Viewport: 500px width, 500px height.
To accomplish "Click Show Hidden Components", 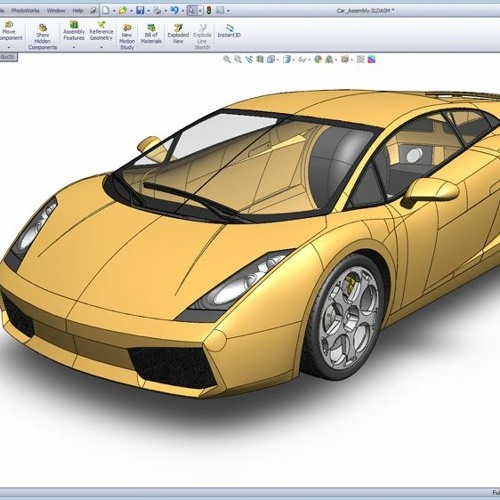I will (43, 37).
